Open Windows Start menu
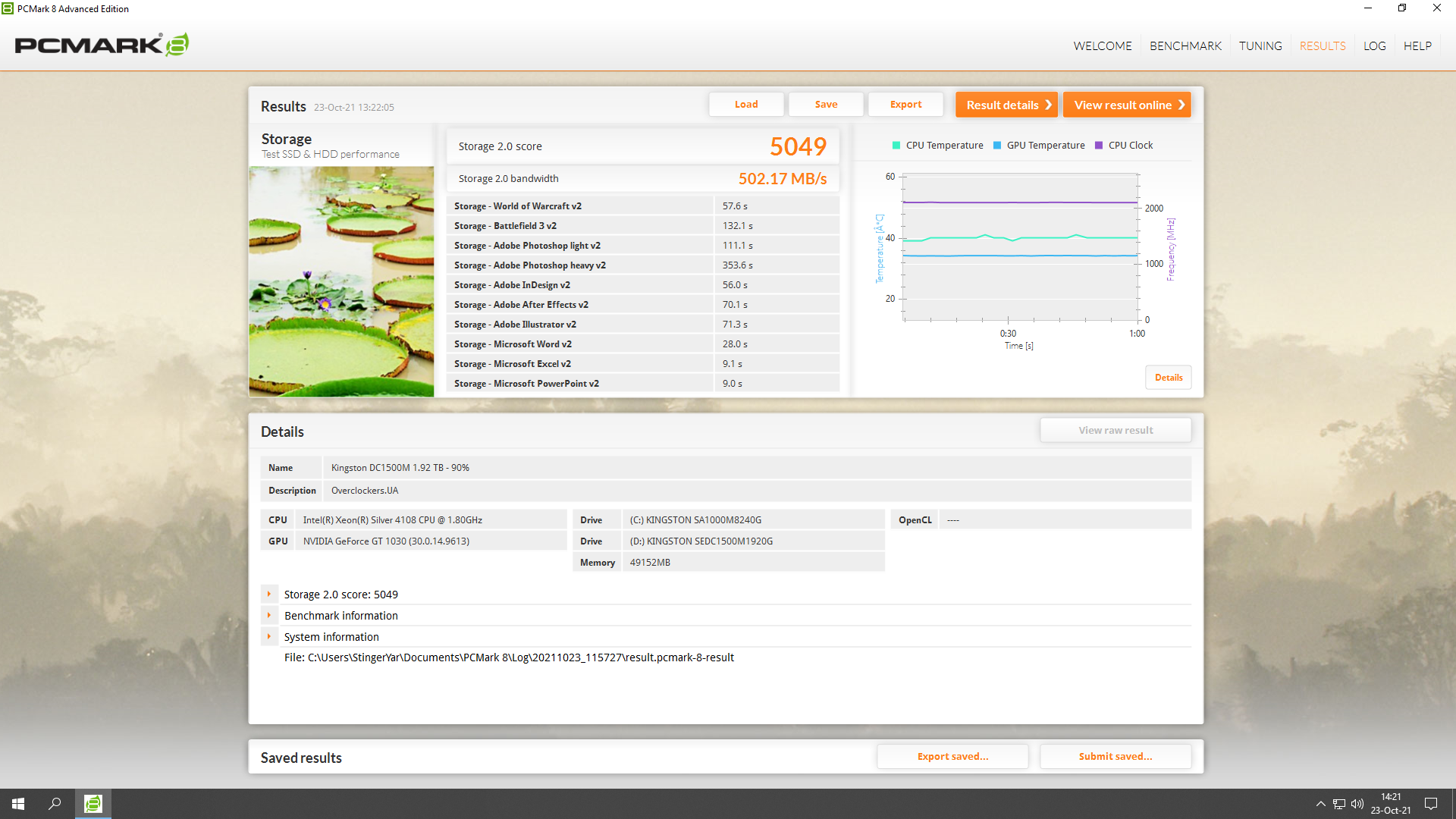The width and height of the screenshot is (1456, 819). [18, 804]
